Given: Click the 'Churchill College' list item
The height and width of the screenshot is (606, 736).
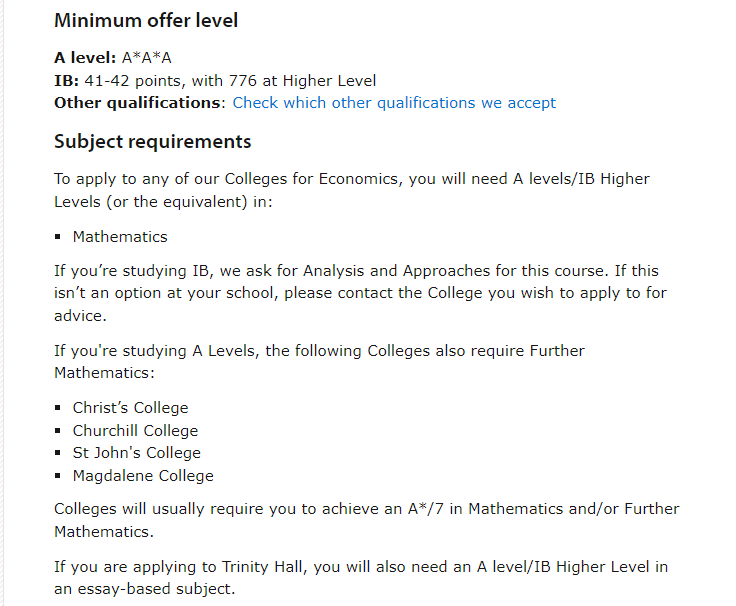Looking at the screenshot, I should point(135,430).
